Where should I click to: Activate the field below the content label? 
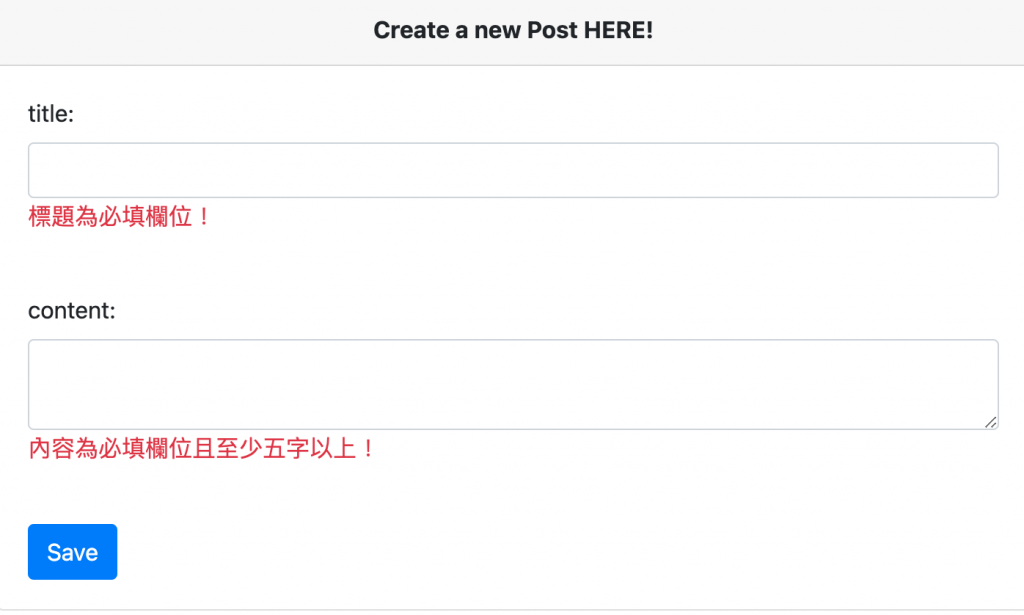coord(513,385)
